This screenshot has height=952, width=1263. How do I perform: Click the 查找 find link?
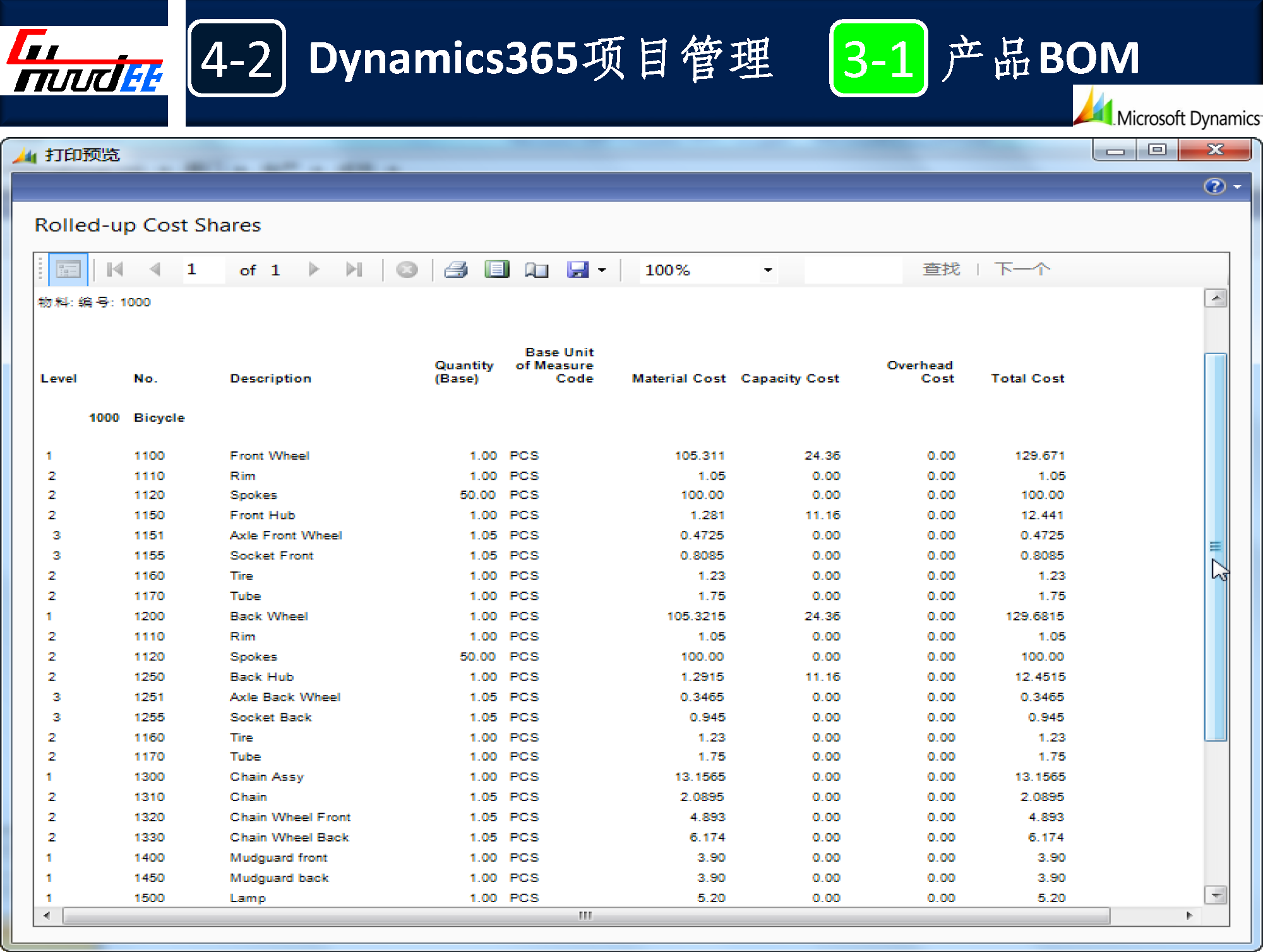click(x=941, y=270)
